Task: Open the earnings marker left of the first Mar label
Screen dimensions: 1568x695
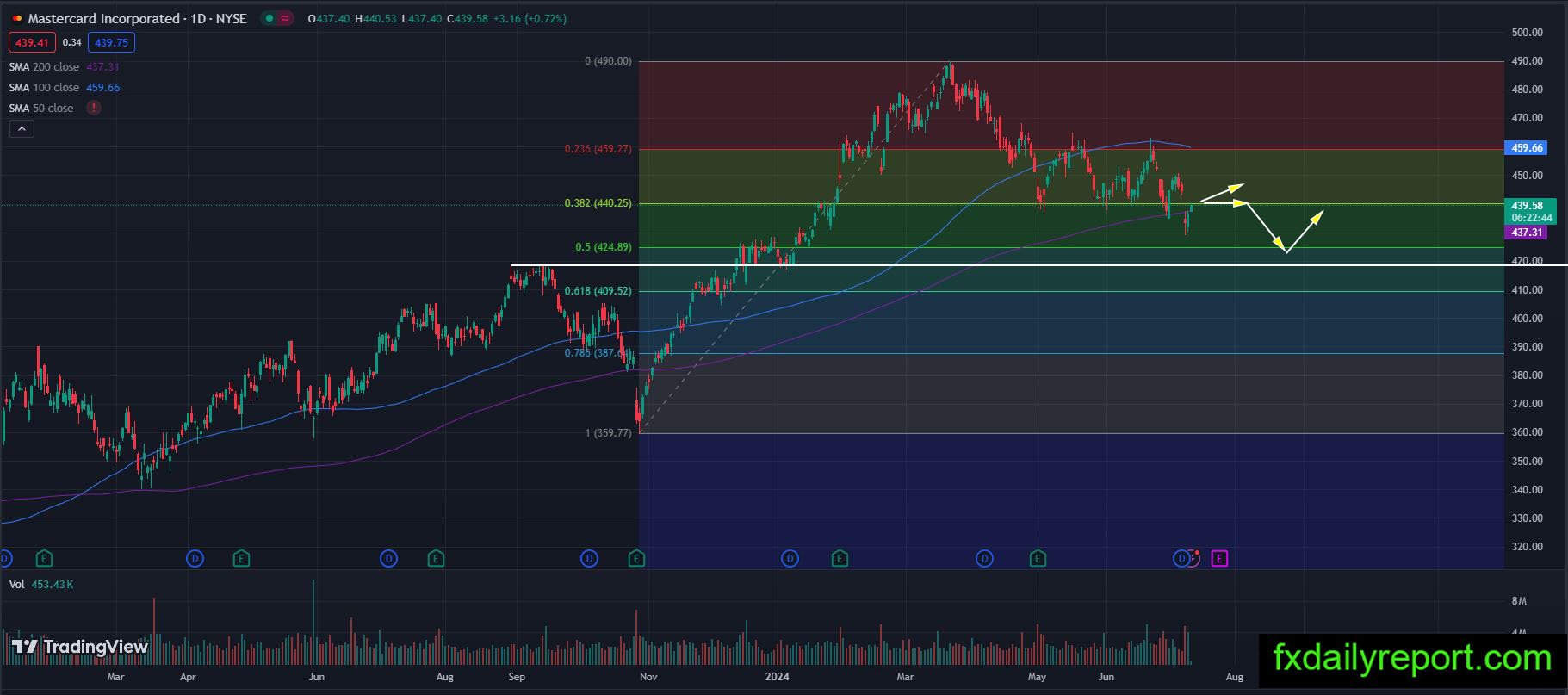Action: [45, 559]
